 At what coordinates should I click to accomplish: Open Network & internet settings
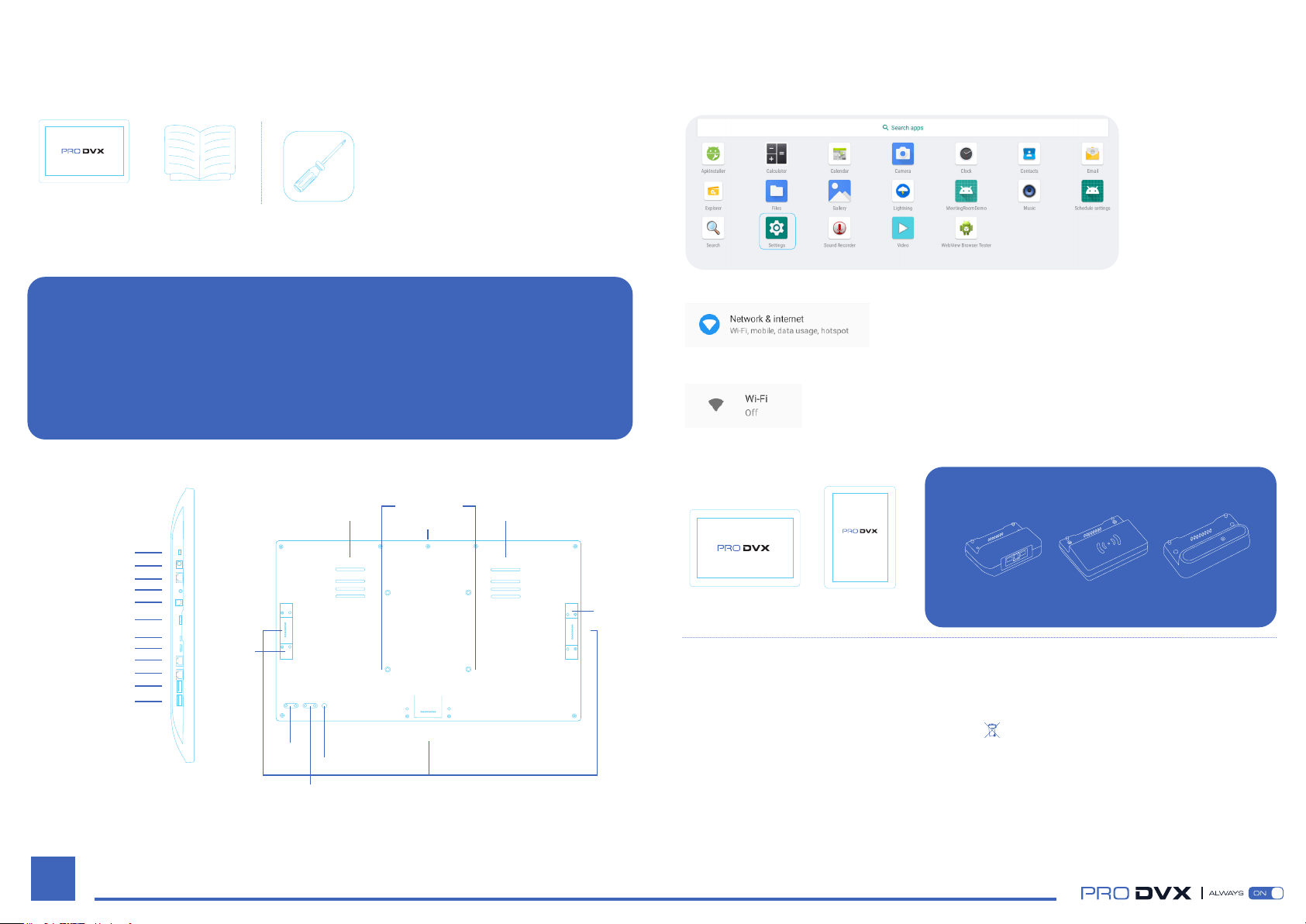tap(777, 325)
